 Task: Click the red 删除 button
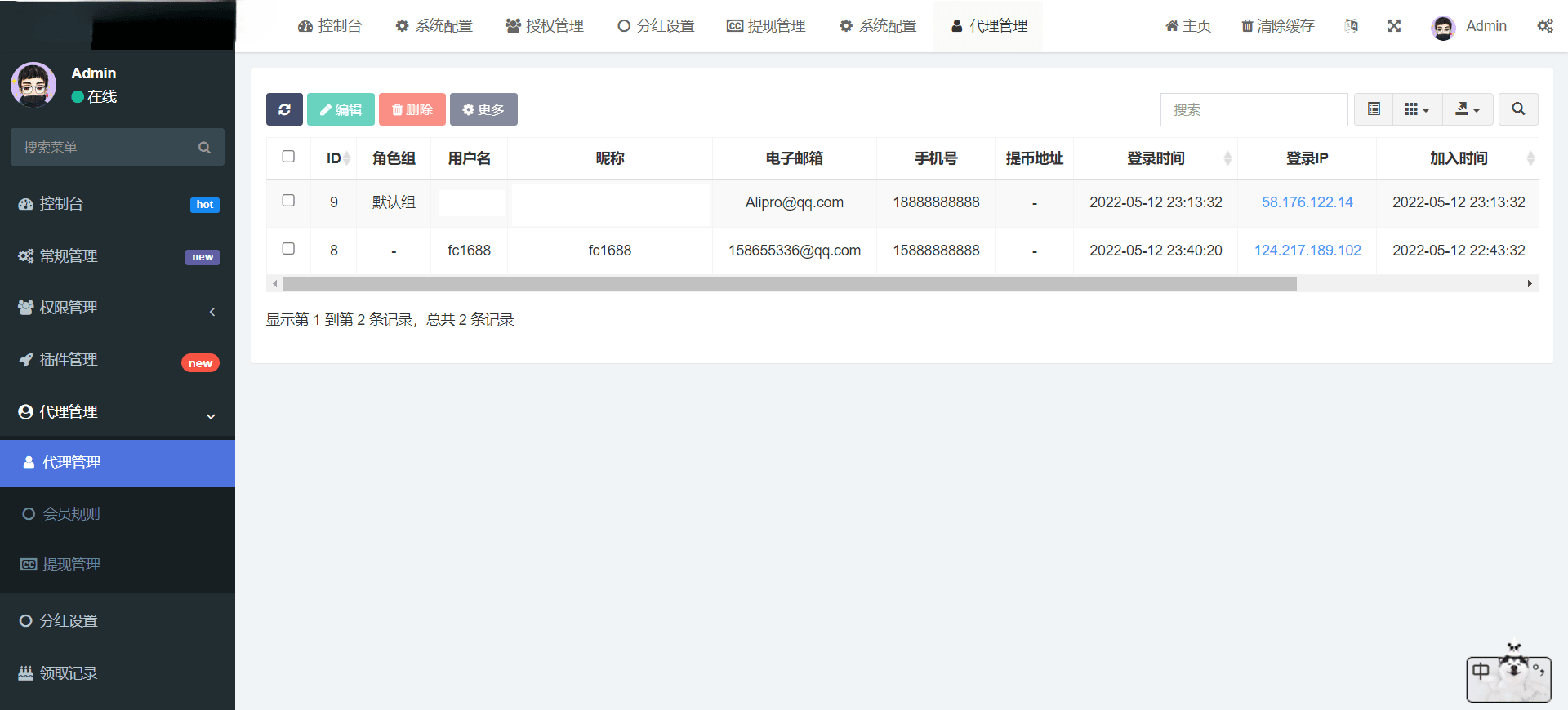(x=412, y=109)
